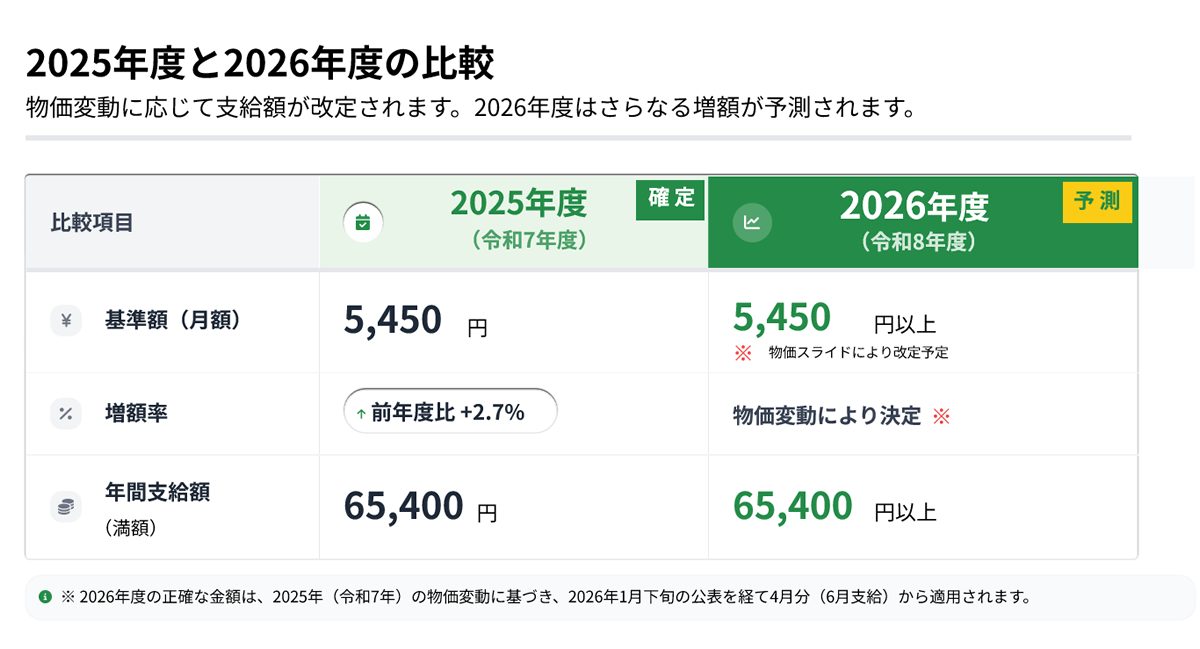
Task: Select the 確定 badge
Action: (671, 199)
